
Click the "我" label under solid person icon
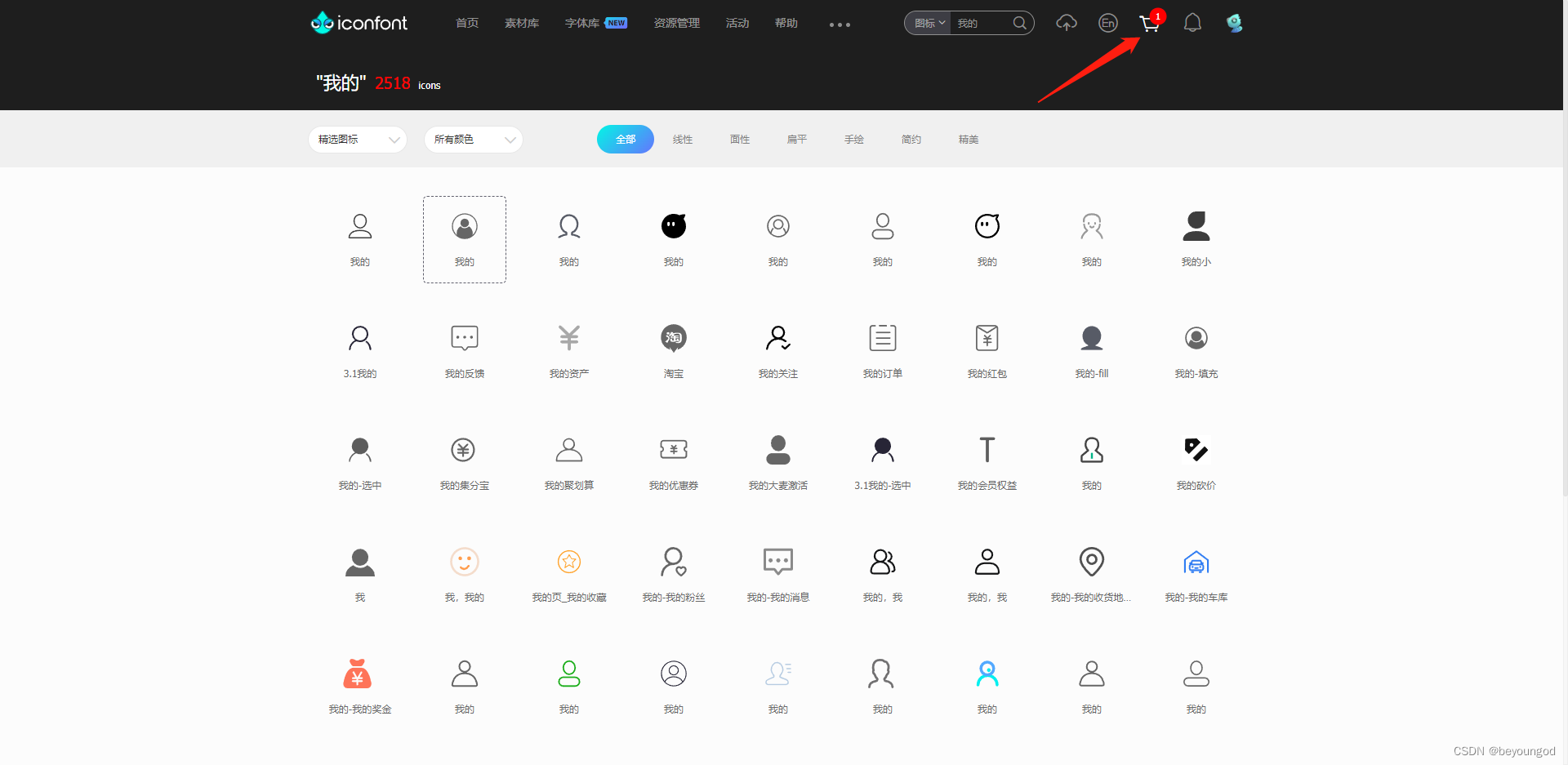(360, 598)
